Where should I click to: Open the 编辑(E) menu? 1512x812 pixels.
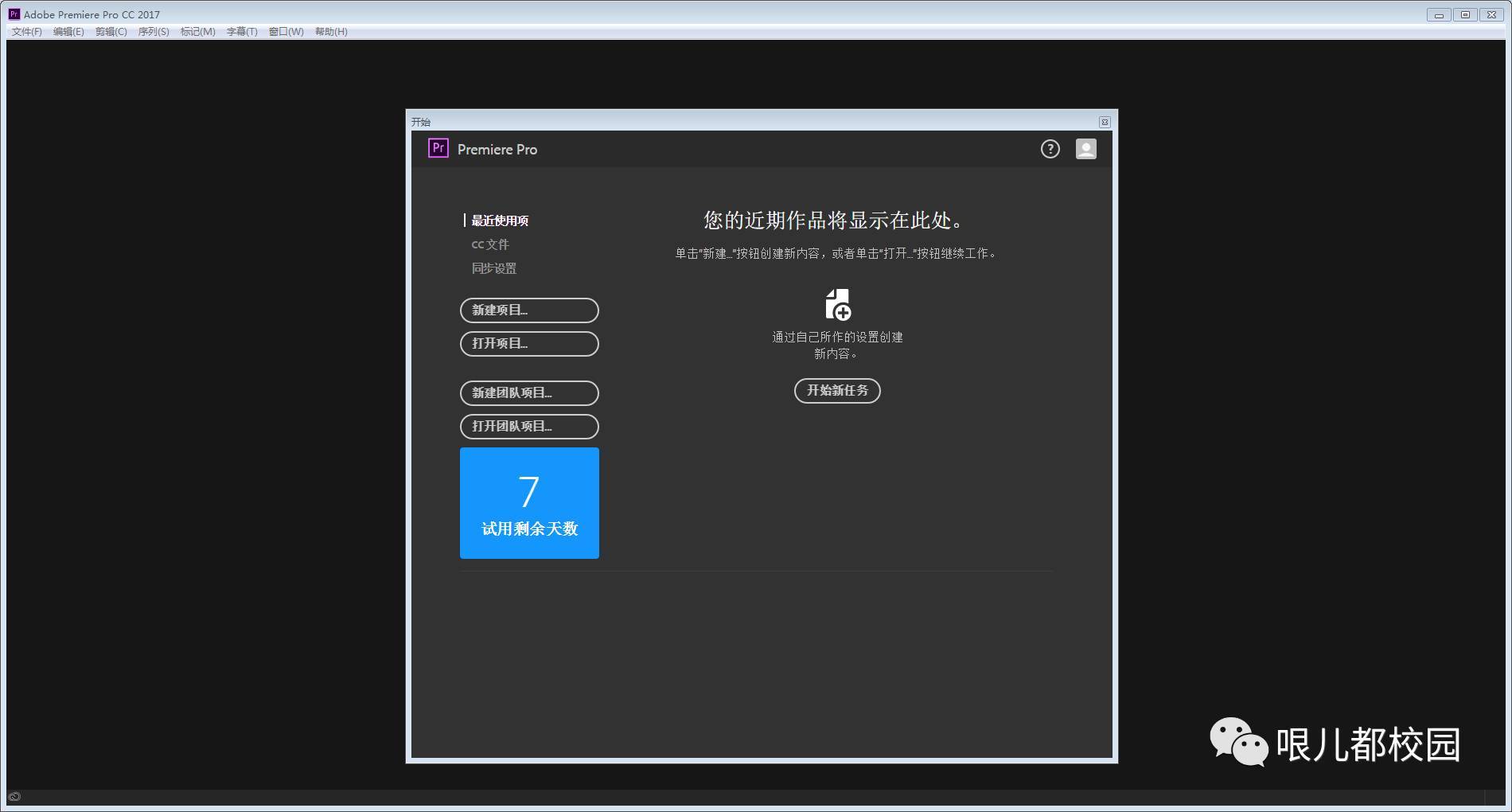pos(68,32)
